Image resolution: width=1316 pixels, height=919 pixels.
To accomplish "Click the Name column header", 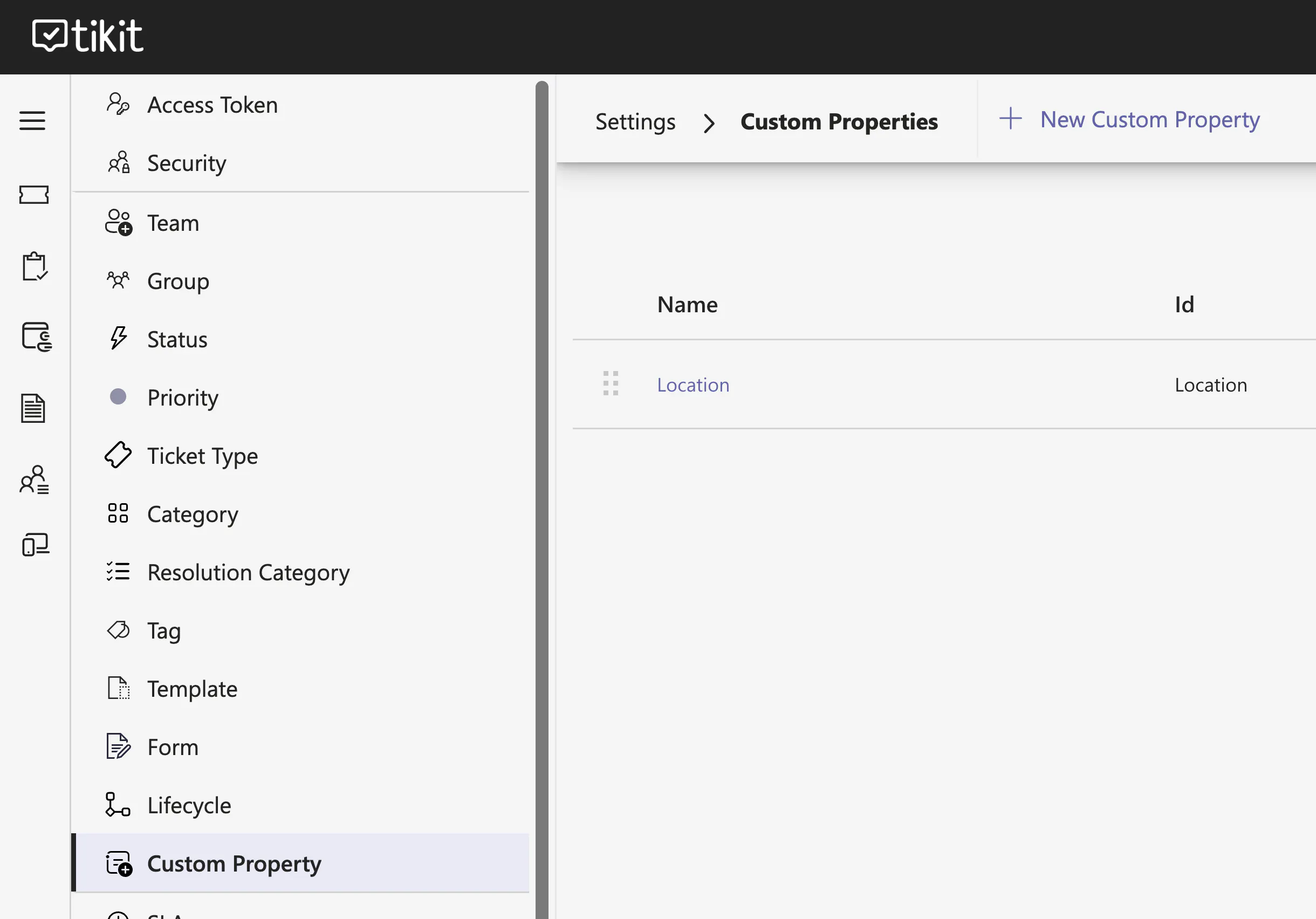I will tap(687, 304).
